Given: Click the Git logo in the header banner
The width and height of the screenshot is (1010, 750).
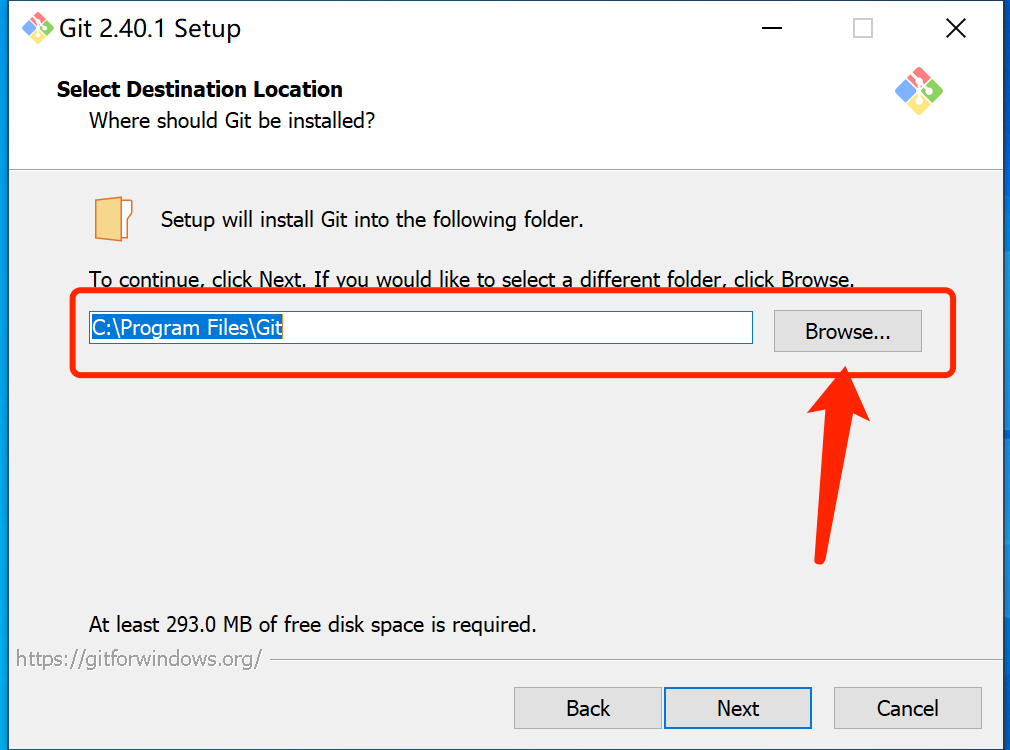Looking at the screenshot, I should tap(919, 91).
